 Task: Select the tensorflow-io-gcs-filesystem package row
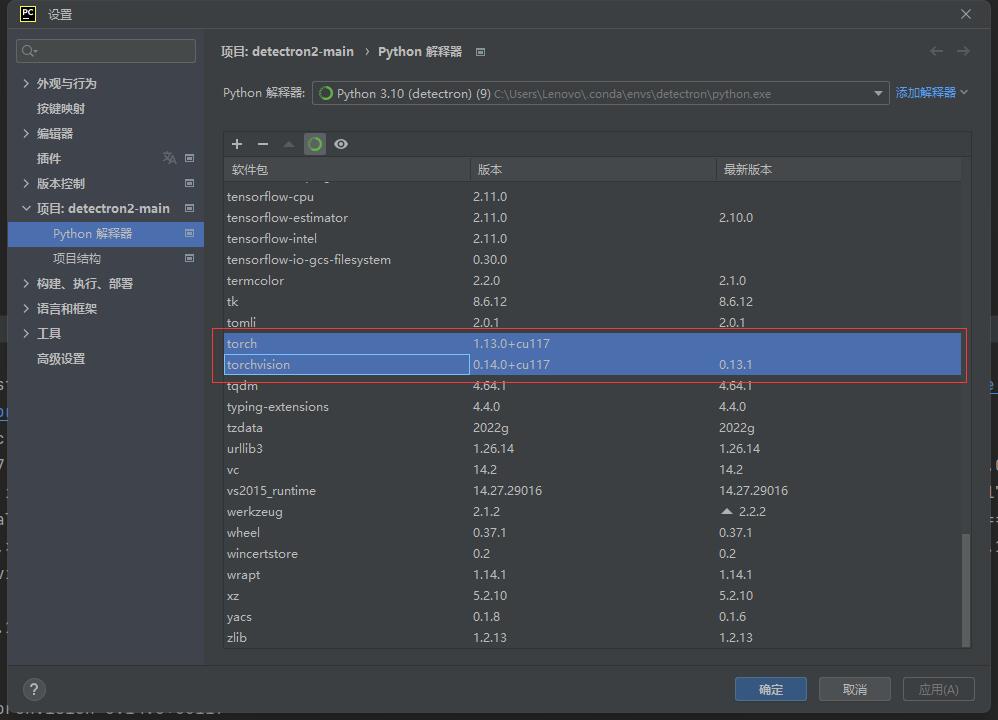click(x=593, y=260)
